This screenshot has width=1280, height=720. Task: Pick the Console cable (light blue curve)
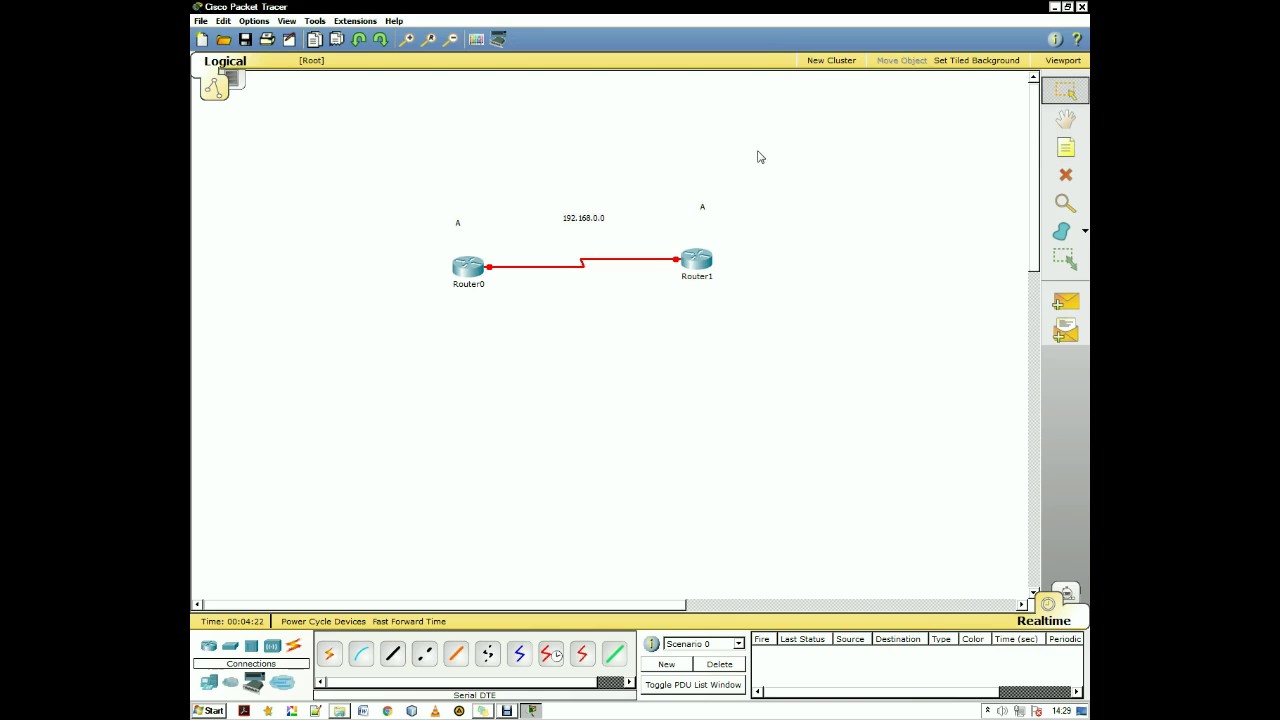(361, 654)
